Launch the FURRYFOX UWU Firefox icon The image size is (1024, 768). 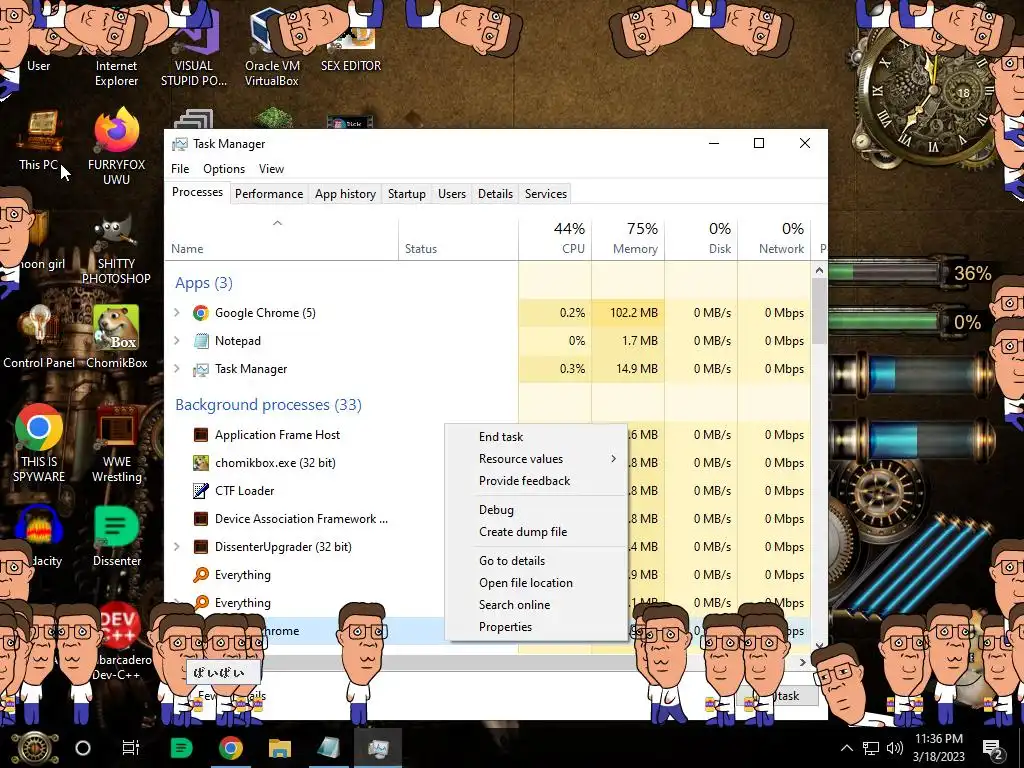click(116, 147)
